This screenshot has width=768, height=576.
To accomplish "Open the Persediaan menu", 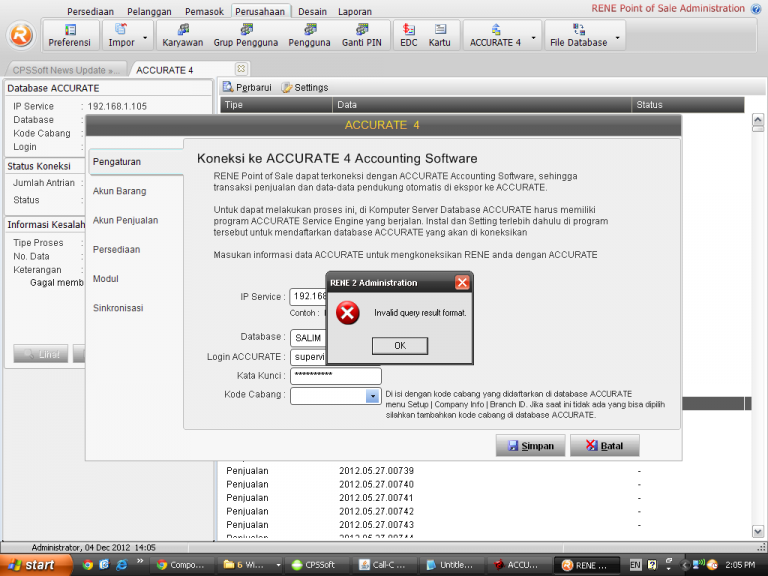I will [90, 11].
